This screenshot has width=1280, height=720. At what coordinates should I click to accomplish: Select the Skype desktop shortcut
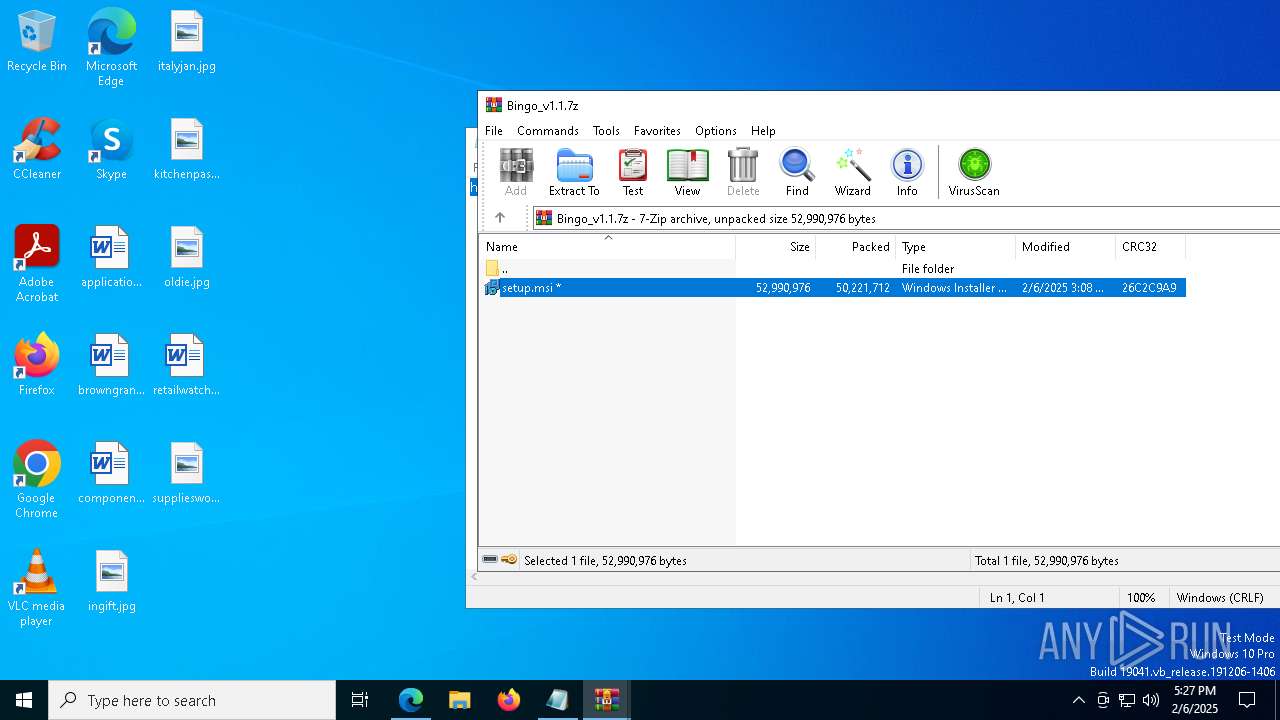(111, 149)
